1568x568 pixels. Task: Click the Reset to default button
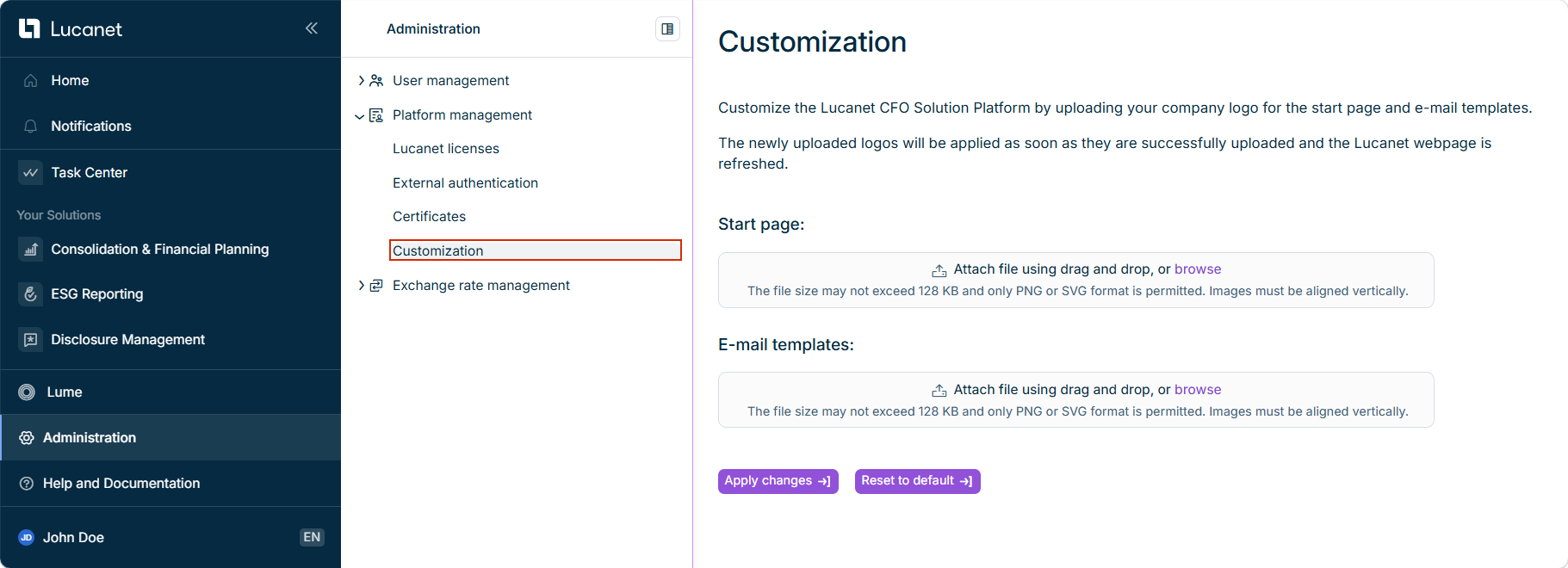pyautogui.click(x=918, y=481)
